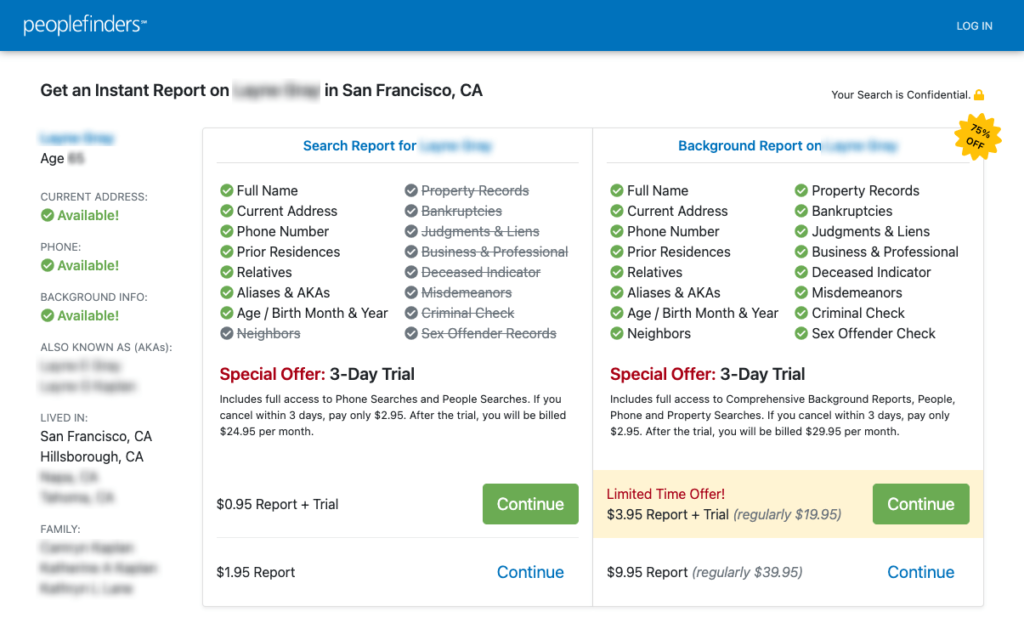Follow Continue link for the $9.95 Report

[921, 572]
